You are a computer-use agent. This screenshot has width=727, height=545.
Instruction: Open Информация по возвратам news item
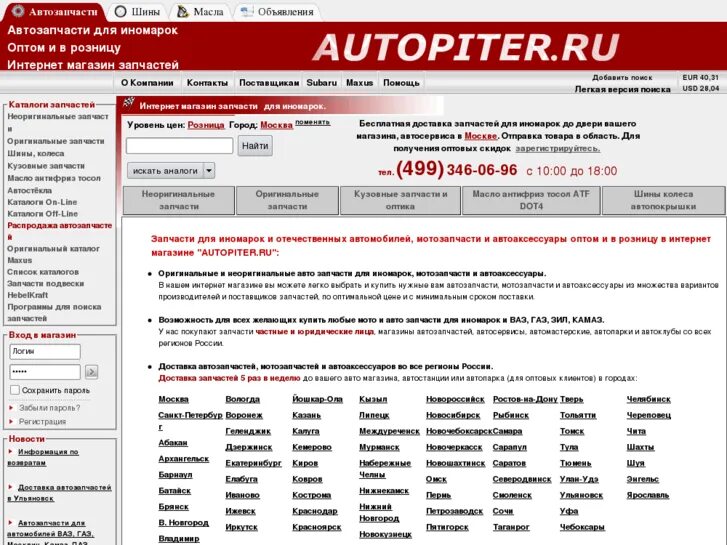point(43,457)
